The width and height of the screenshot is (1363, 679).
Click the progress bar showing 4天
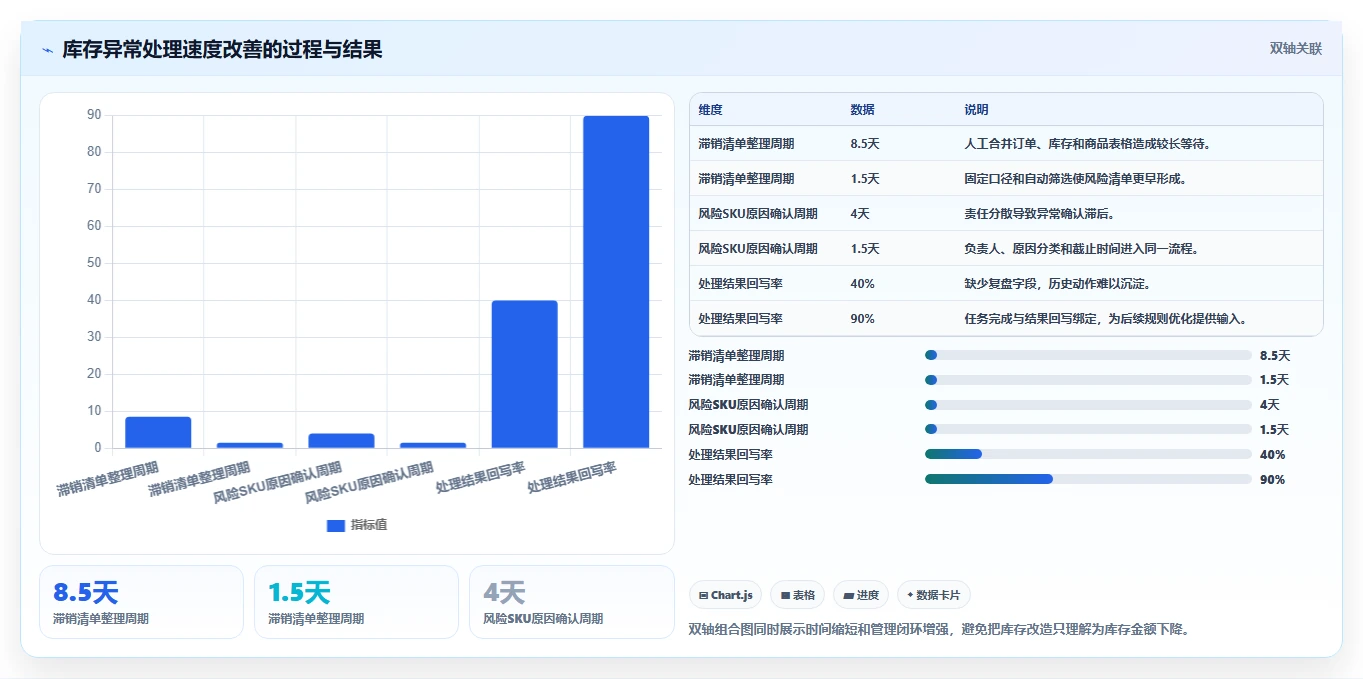point(1088,405)
